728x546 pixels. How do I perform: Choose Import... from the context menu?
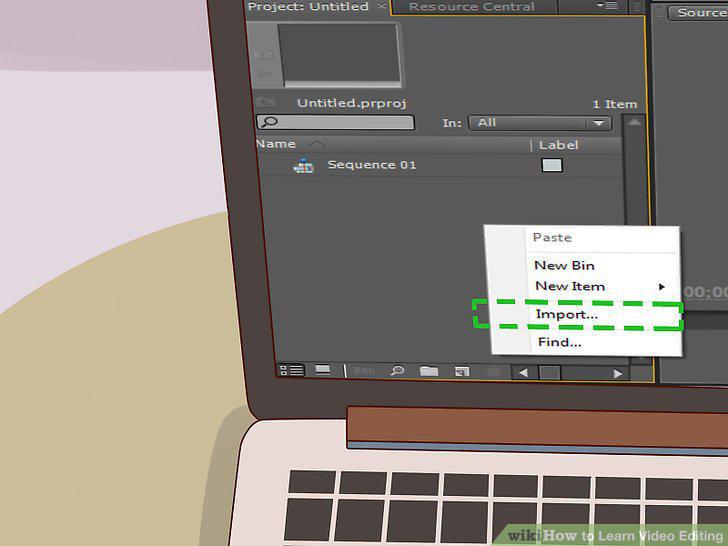(x=566, y=315)
